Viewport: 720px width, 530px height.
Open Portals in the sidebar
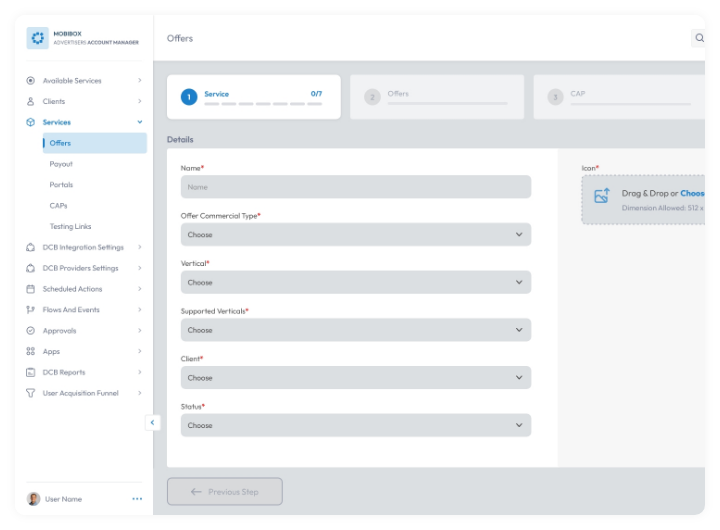tap(61, 185)
